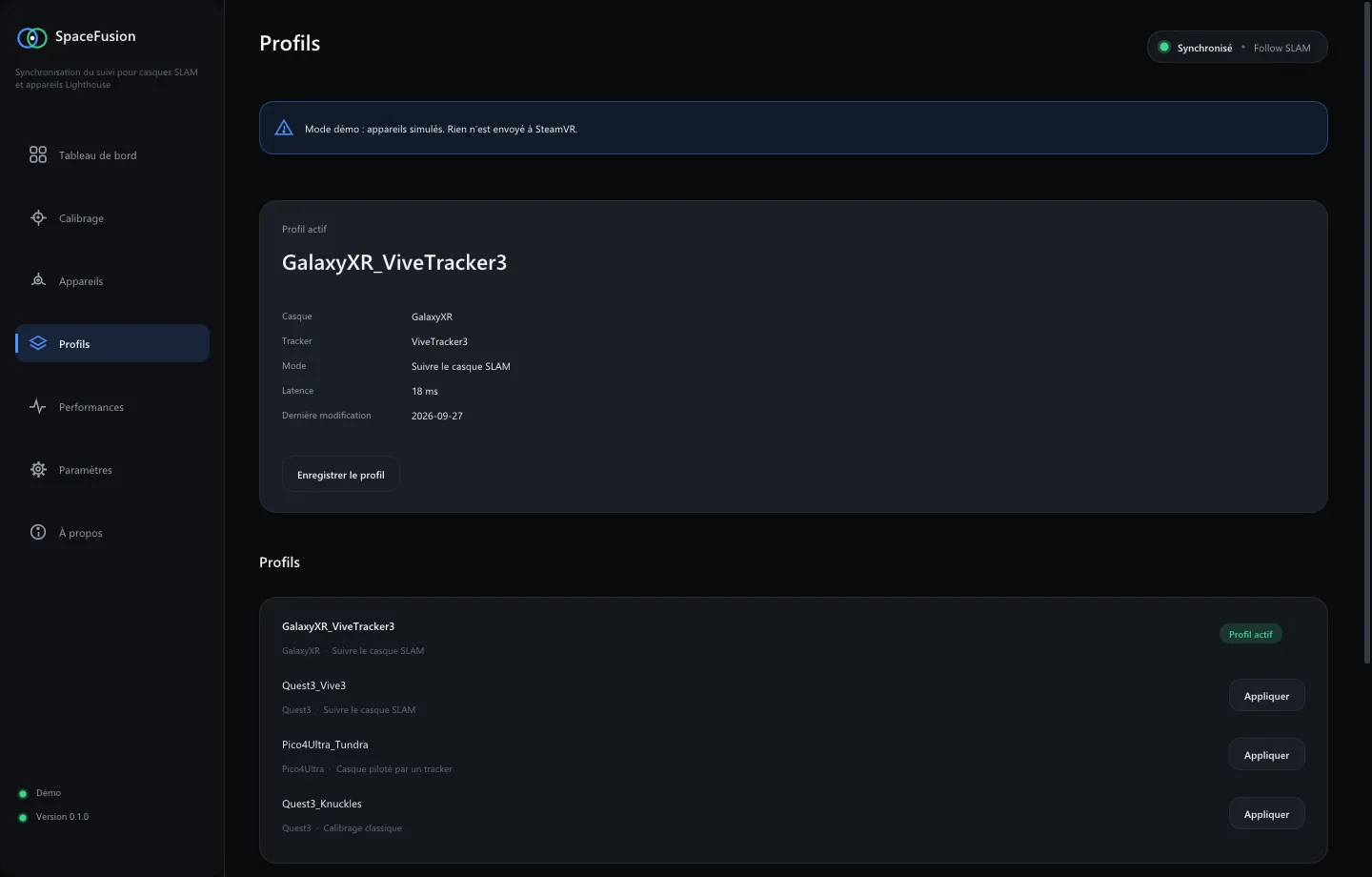Click the Appareils devices icon
Viewport: 1372px width, 877px height.
(x=38, y=280)
